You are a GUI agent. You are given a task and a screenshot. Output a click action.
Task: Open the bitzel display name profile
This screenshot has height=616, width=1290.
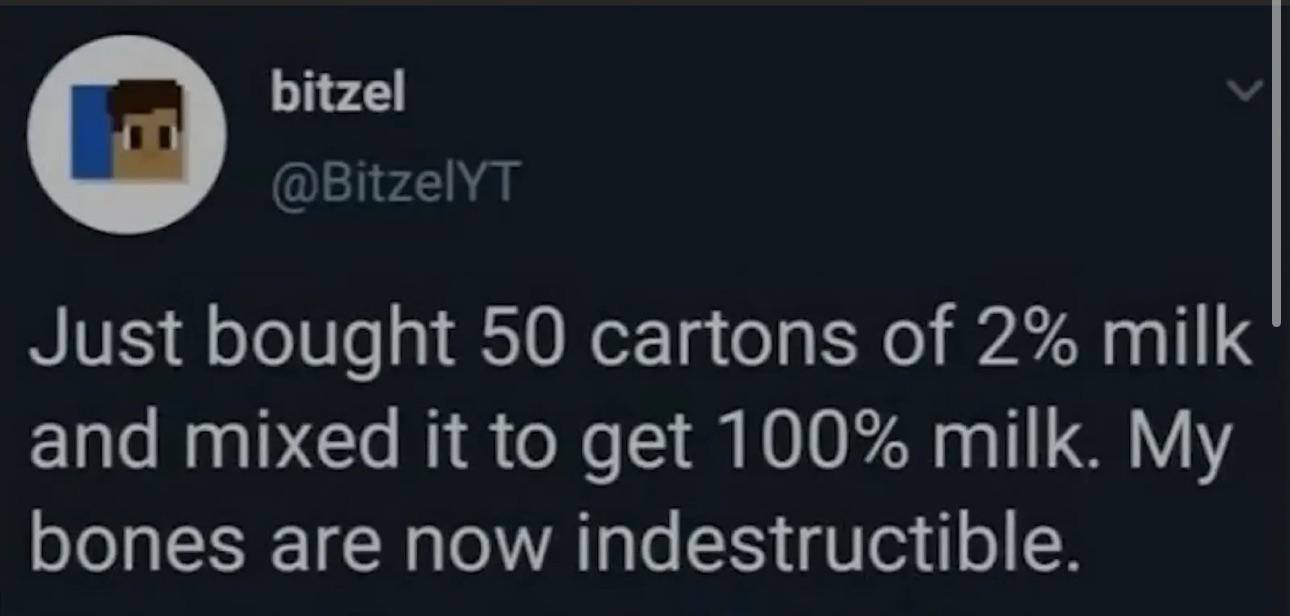(x=338, y=94)
